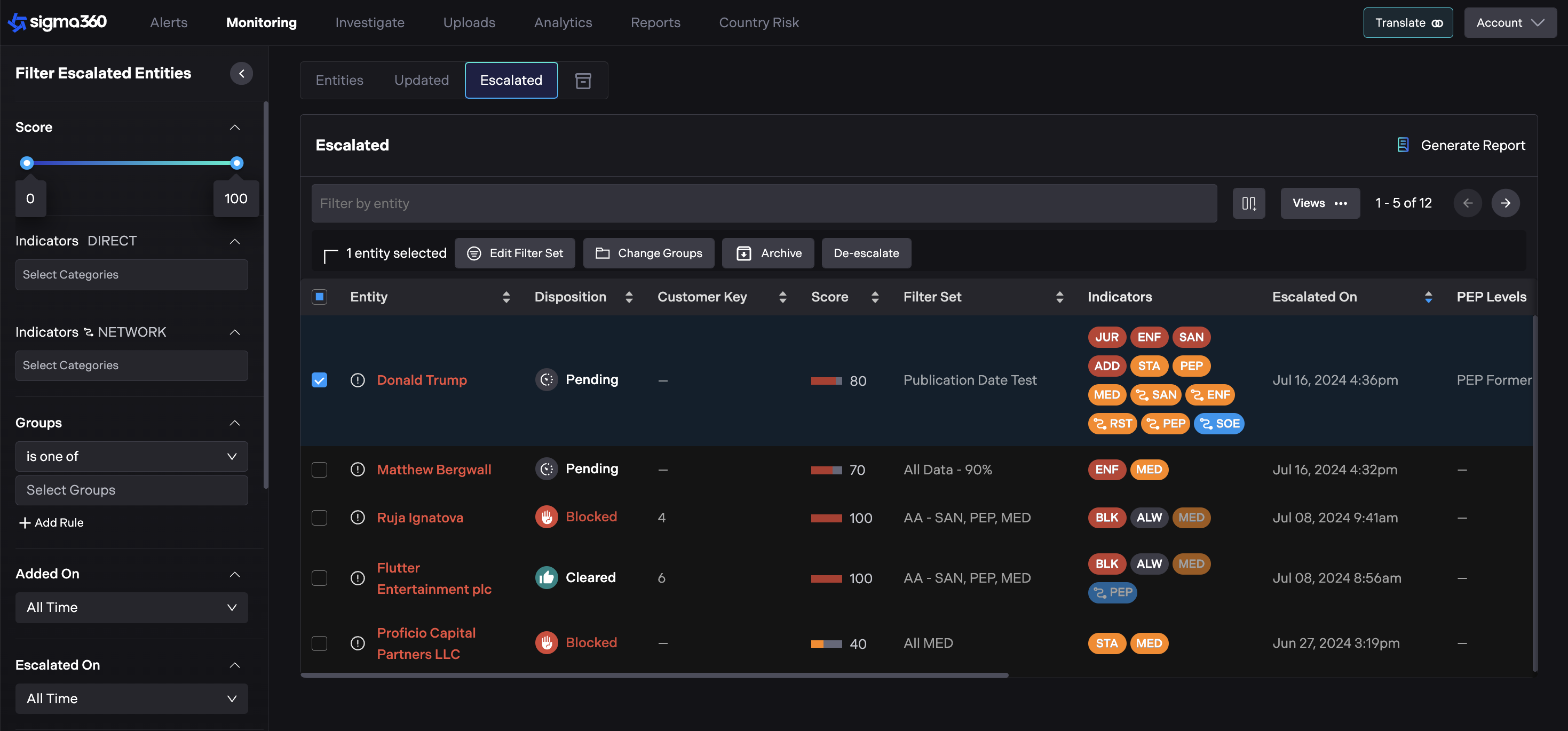Collapse filter panel with the left chevron button
Viewport: 1568px width, 731px height.
241,74
